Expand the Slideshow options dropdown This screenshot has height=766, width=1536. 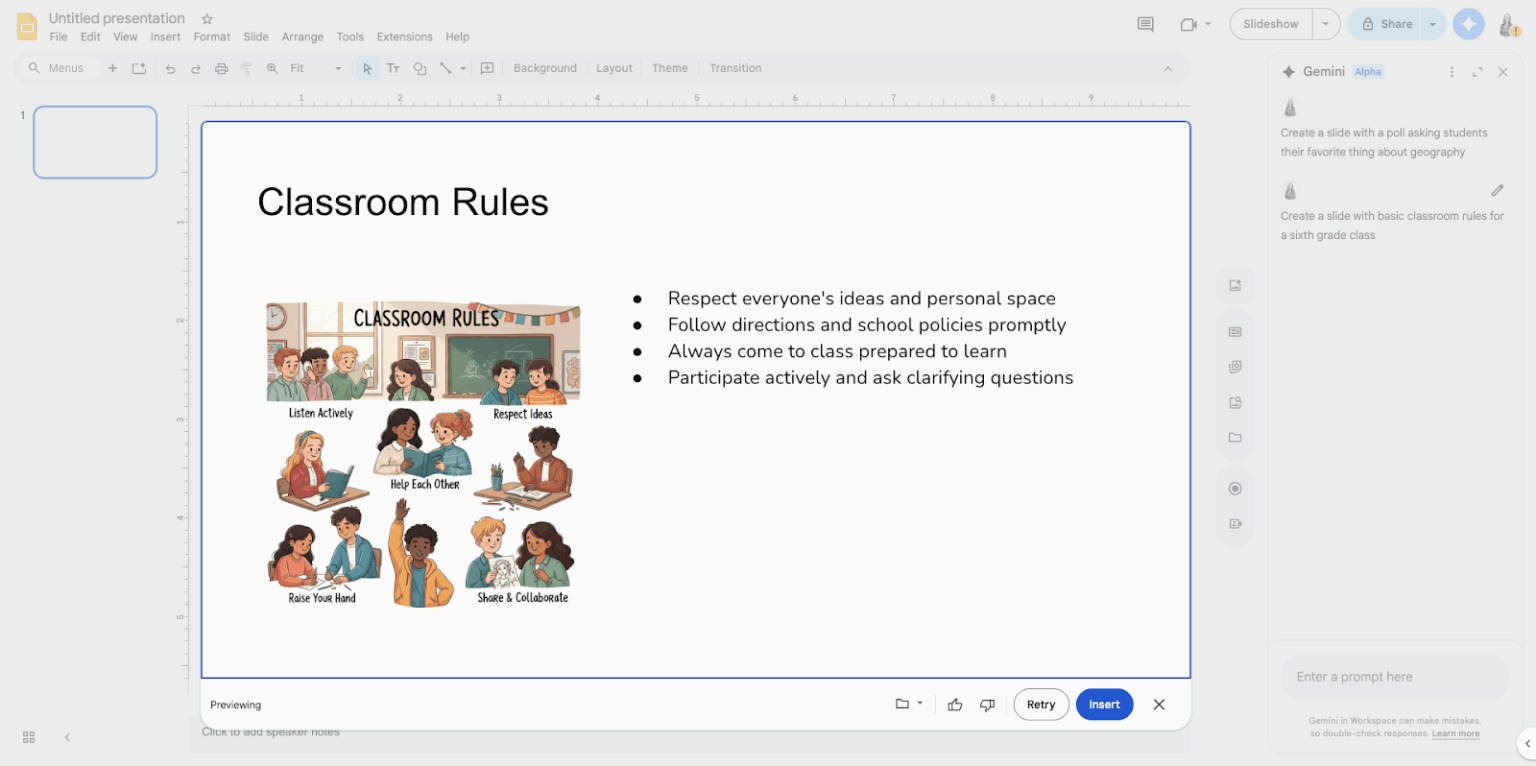tap(1325, 23)
